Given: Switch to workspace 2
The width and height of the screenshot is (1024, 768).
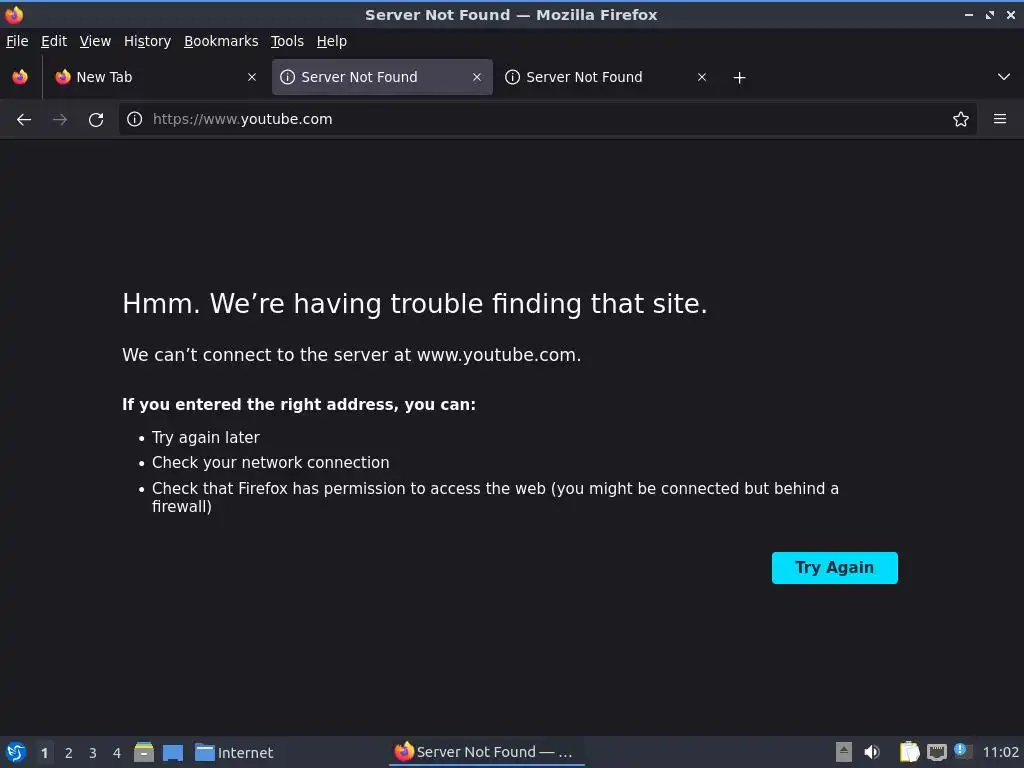Looking at the screenshot, I should [69, 753].
